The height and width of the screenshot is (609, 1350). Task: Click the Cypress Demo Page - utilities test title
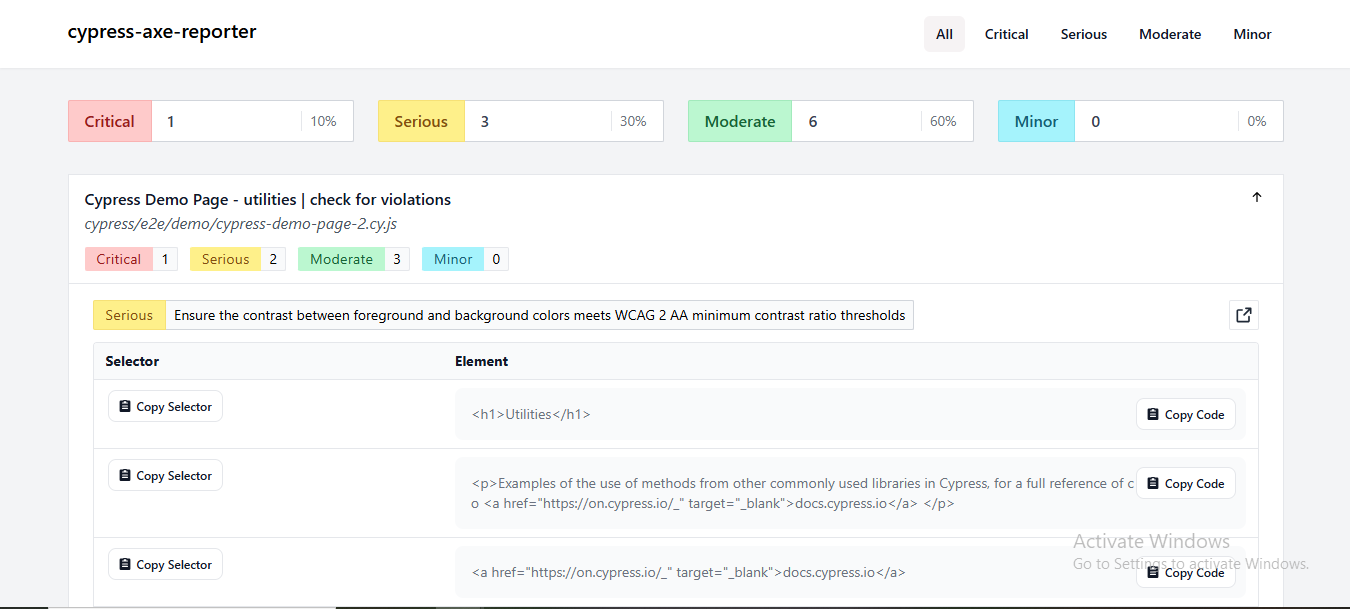click(x=268, y=200)
